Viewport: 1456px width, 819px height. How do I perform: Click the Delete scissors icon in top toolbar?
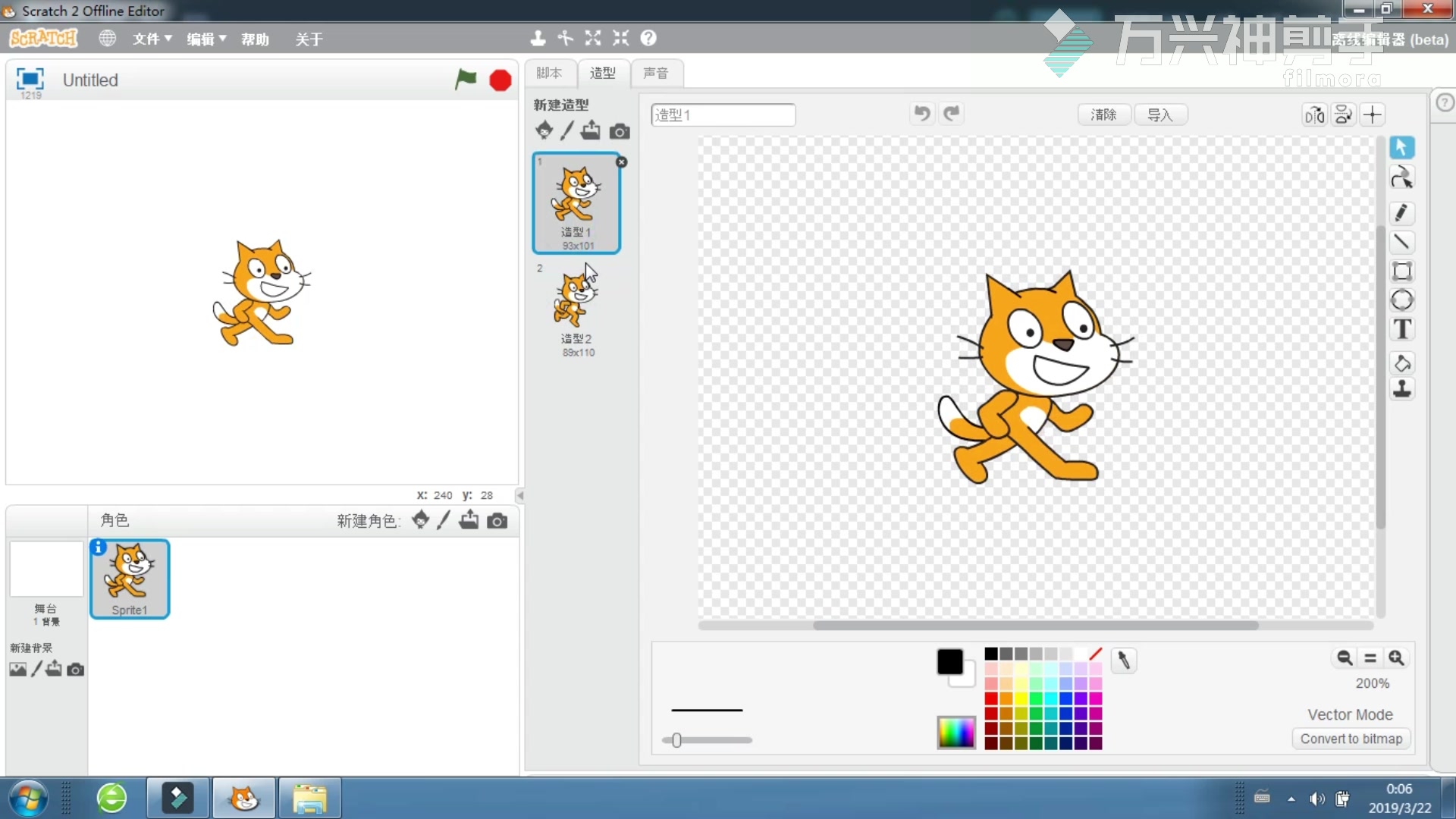coord(565,38)
